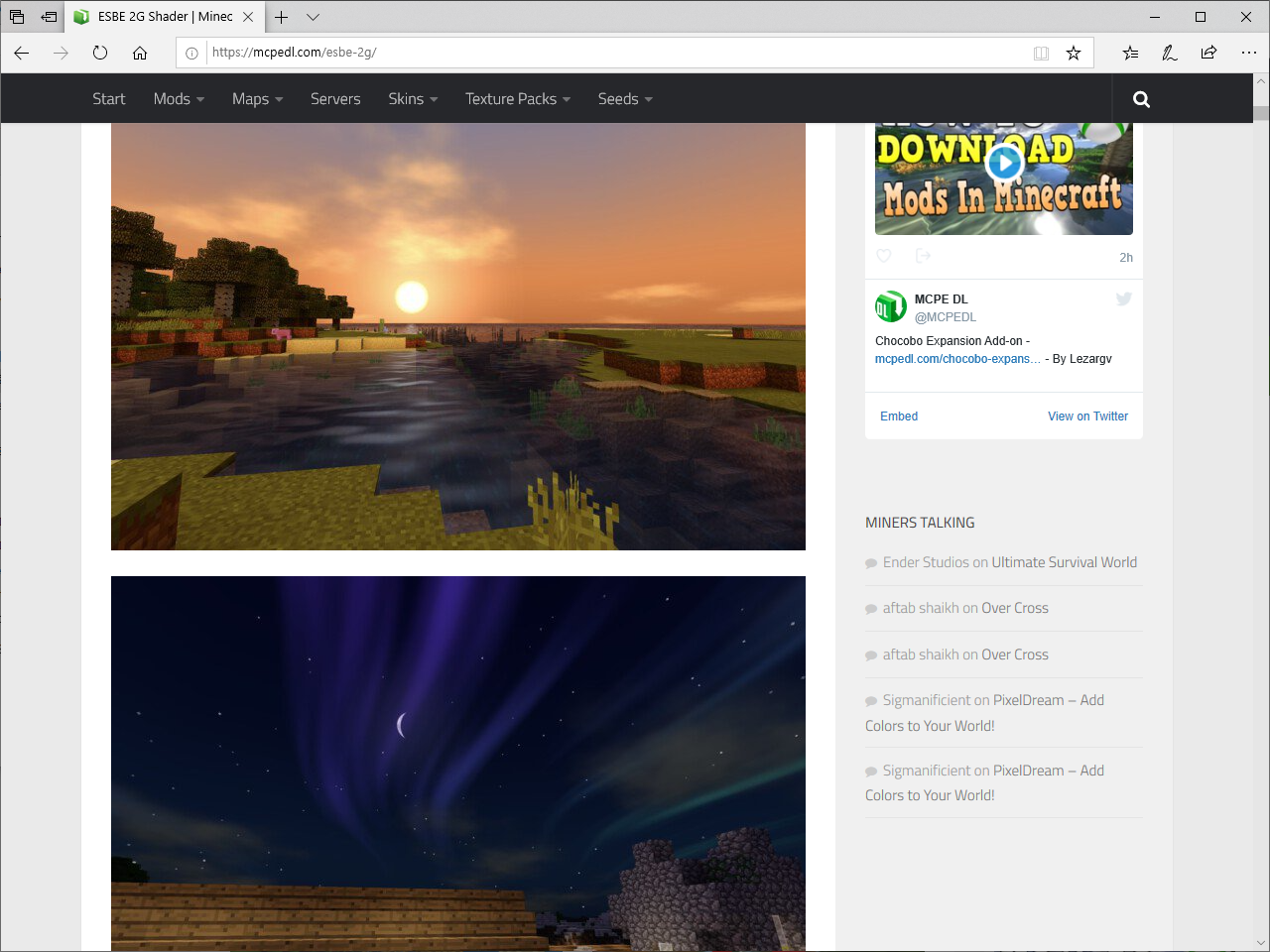Open the @MCPEDL handle link
Viewport: 1270px width, 952px height.
click(x=946, y=317)
